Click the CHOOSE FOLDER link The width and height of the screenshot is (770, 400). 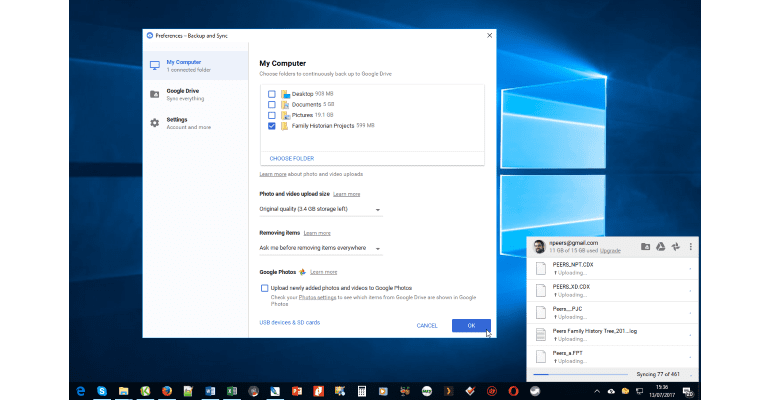[x=293, y=158]
